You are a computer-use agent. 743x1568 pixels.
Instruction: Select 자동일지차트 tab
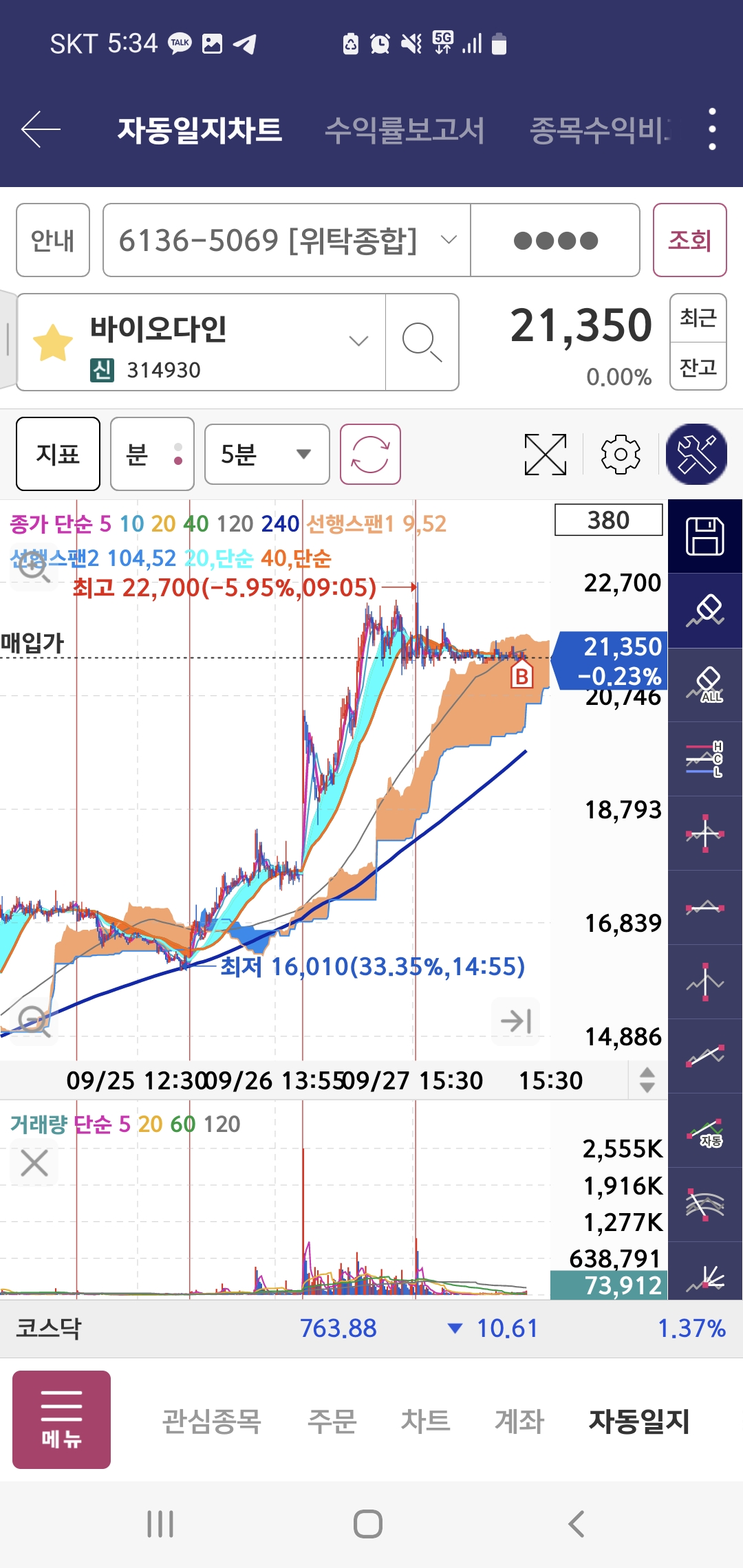pyautogui.click(x=200, y=129)
